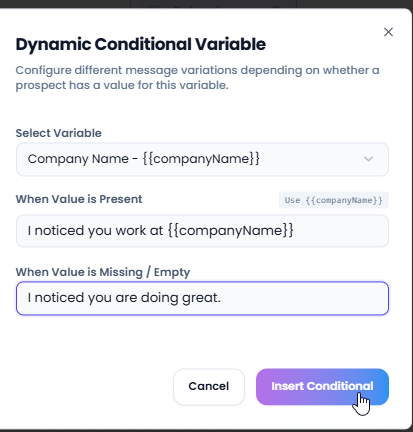
Task: Select the 'Dynamic Conditional Variable' dialog title
Action: [x=141, y=44]
